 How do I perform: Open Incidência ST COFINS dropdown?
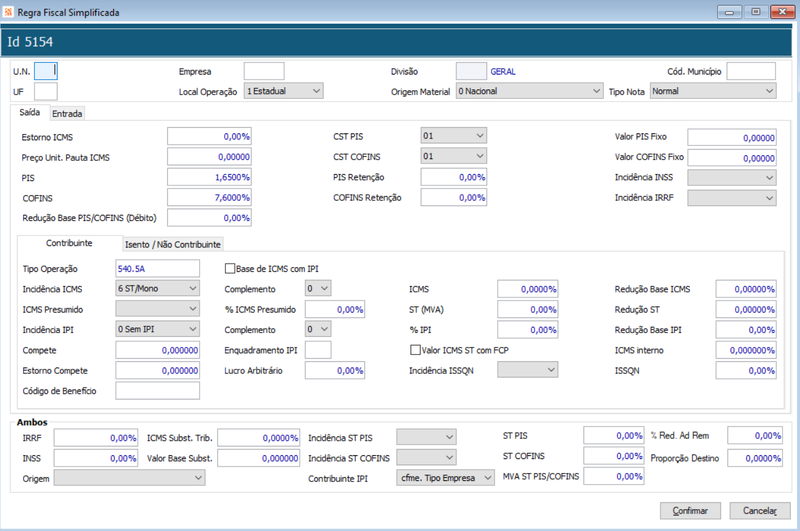(427, 458)
